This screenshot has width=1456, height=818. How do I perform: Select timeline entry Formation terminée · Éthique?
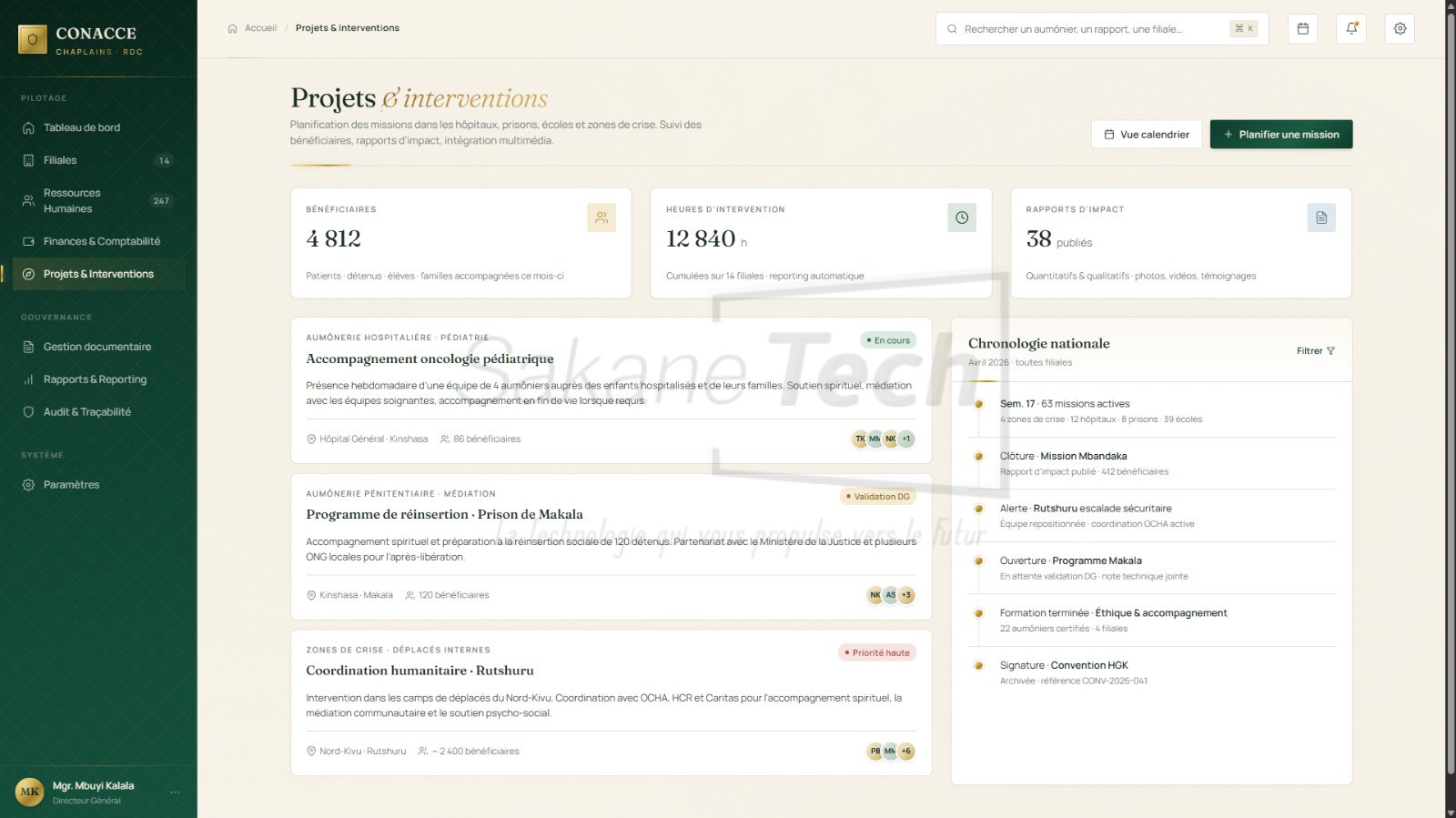pyautogui.click(x=1153, y=621)
